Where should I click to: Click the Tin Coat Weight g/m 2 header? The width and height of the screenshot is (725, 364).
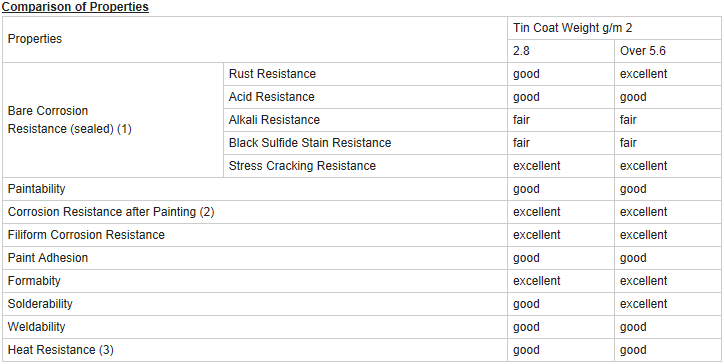[x=614, y=28]
